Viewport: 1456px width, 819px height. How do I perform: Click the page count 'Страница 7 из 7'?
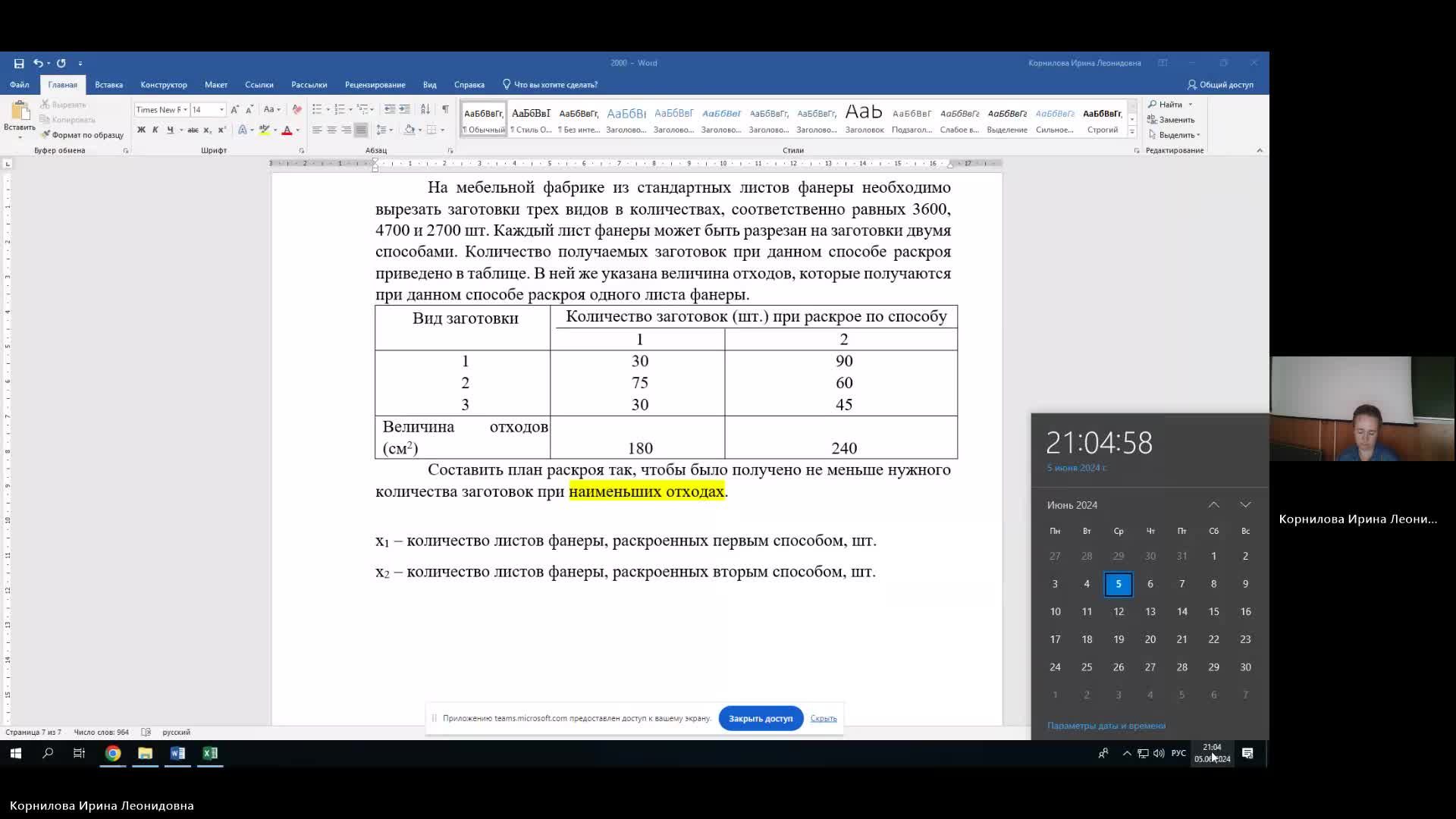click(x=33, y=732)
